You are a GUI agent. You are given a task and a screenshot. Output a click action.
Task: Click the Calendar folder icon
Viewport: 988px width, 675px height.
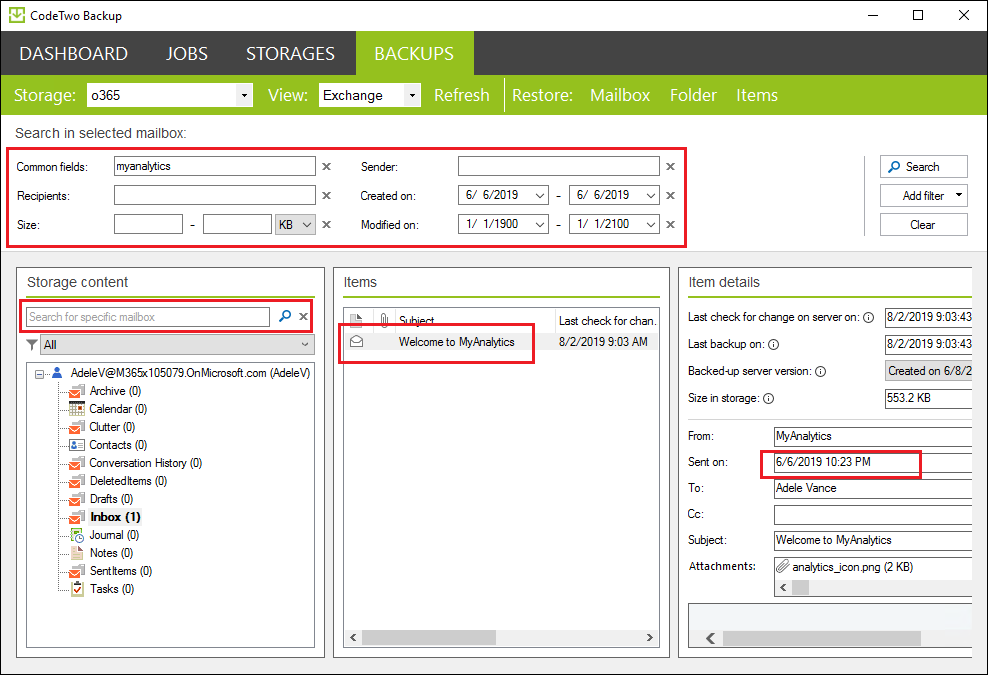(77, 409)
